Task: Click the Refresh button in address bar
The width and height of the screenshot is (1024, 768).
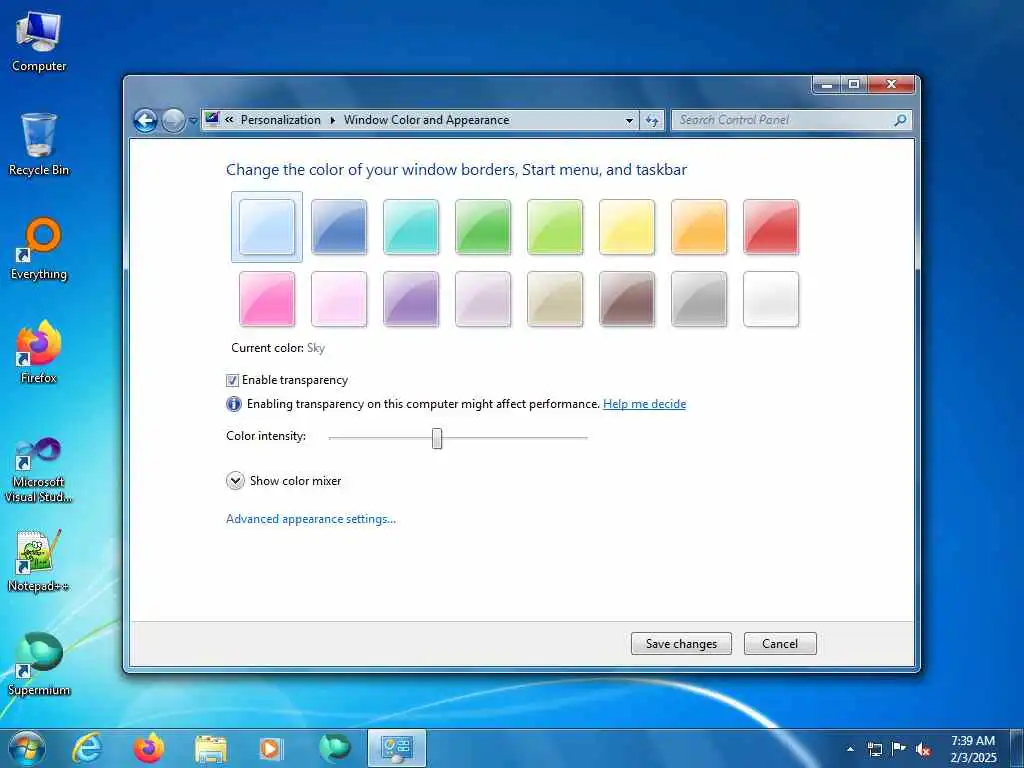Action: (652, 120)
